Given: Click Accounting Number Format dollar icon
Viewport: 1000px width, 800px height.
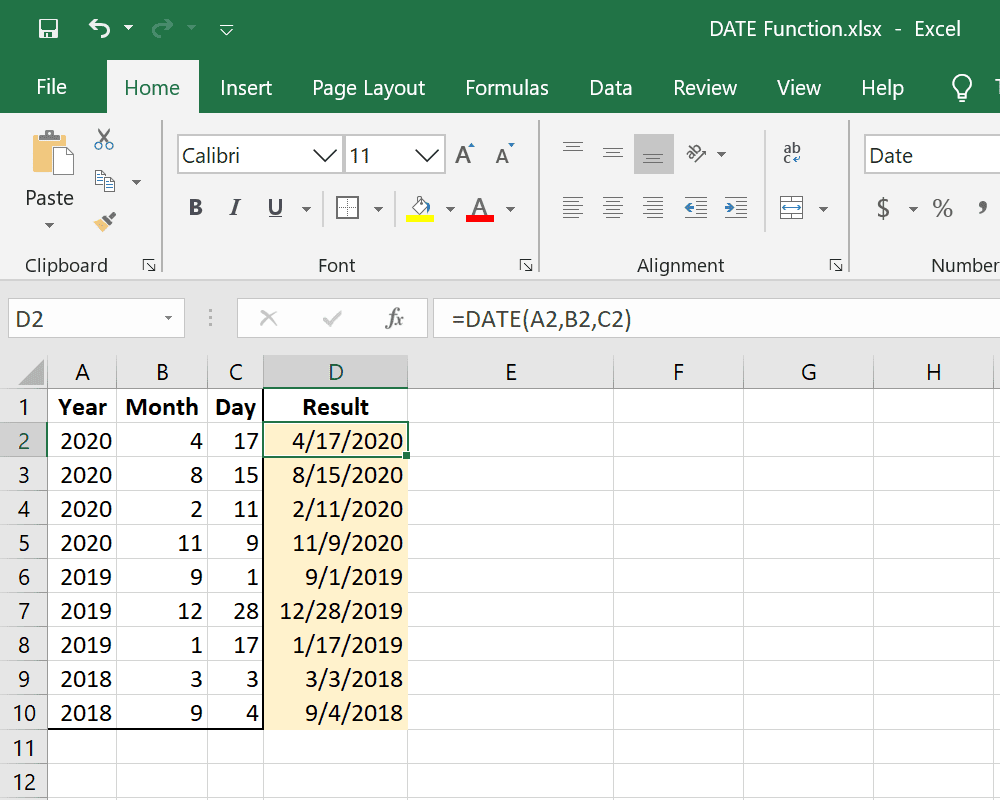Looking at the screenshot, I should pyautogui.click(x=883, y=208).
